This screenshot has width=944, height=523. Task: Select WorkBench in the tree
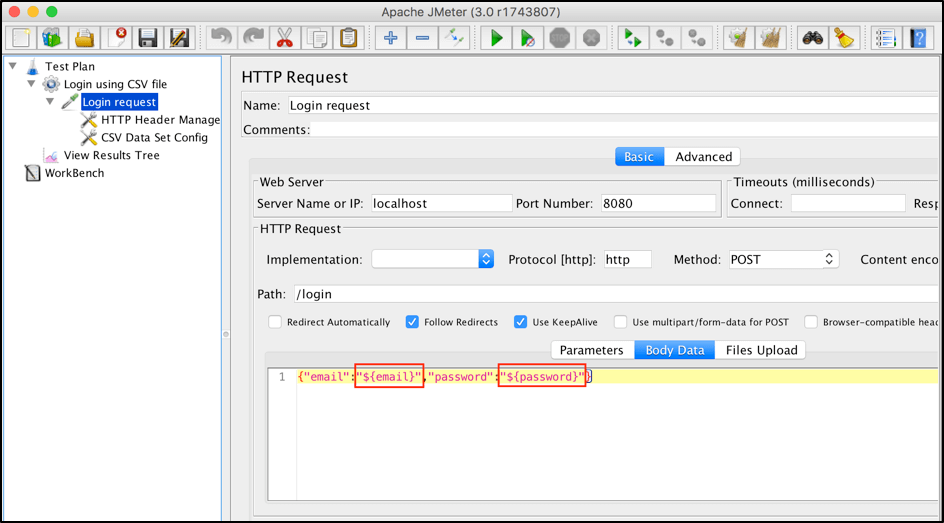[74, 173]
